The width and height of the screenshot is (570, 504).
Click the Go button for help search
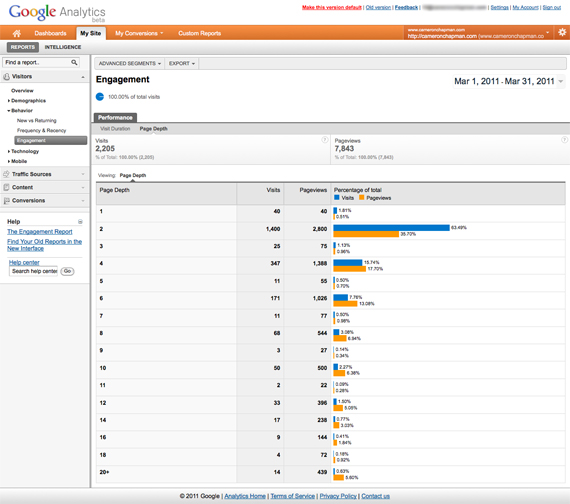pos(67,271)
